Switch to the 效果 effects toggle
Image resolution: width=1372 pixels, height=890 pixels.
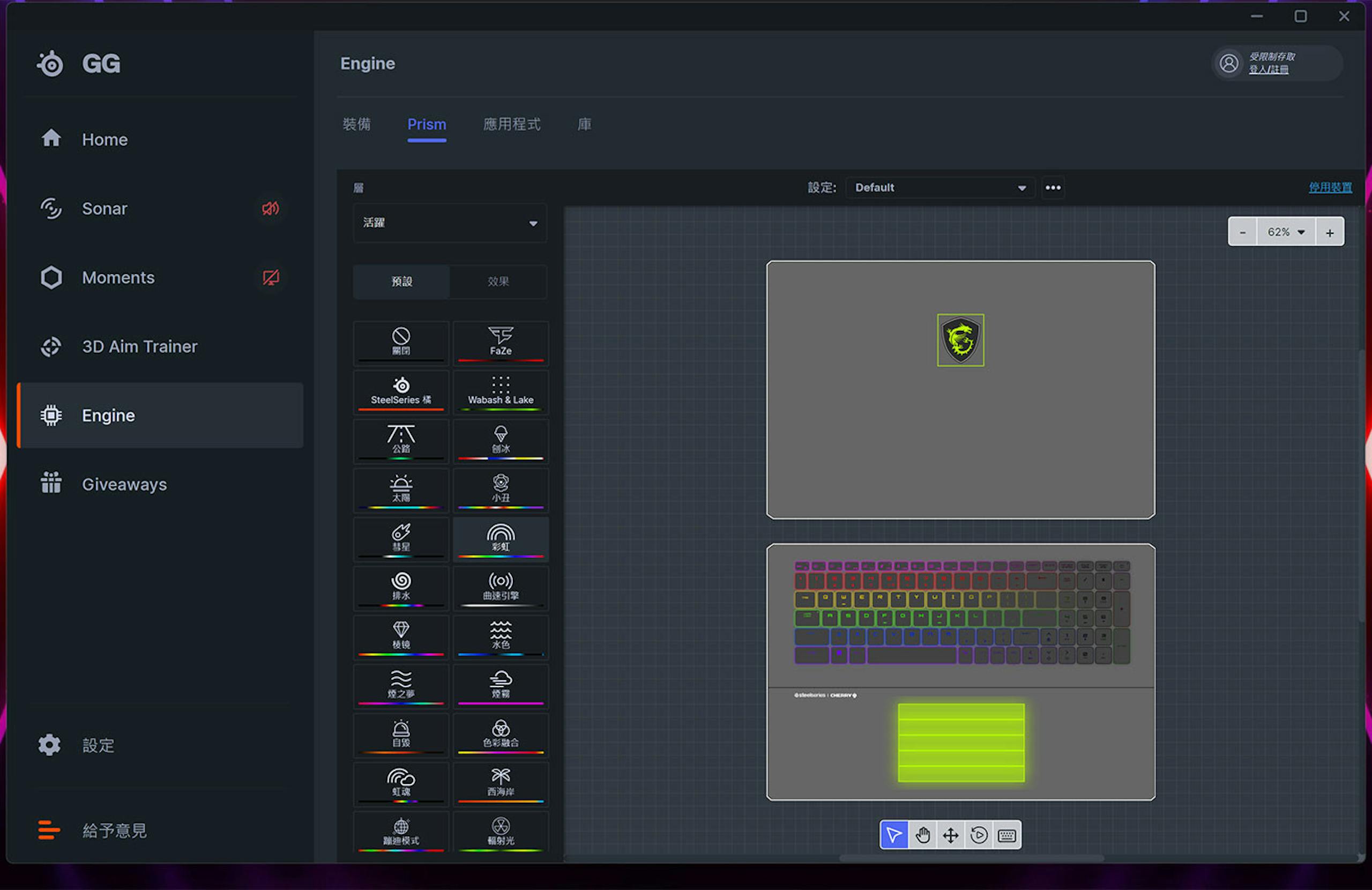point(498,281)
